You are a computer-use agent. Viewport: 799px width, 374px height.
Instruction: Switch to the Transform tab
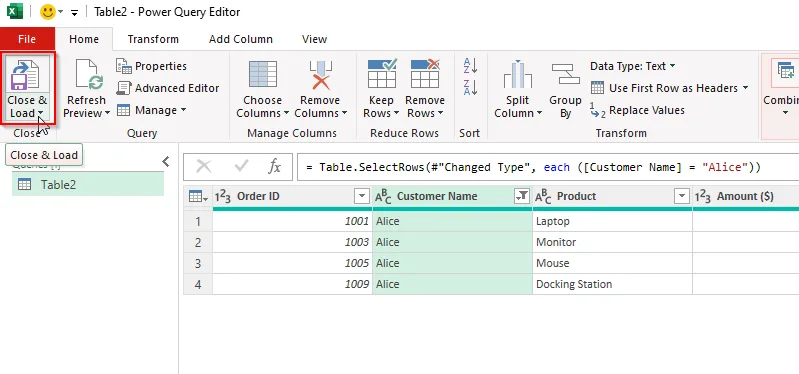tap(153, 39)
